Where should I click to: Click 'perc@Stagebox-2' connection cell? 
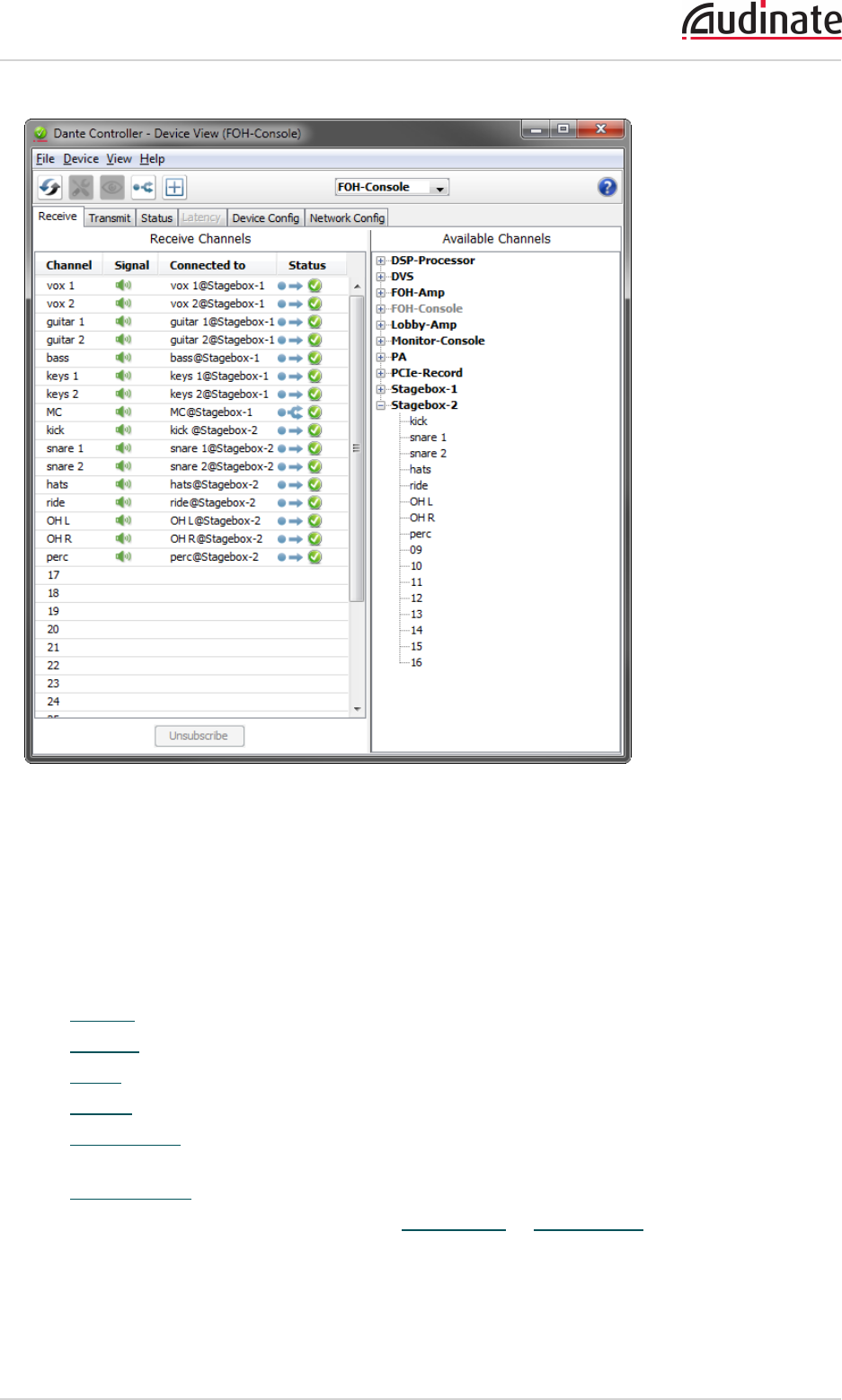(x=215, y=557)
